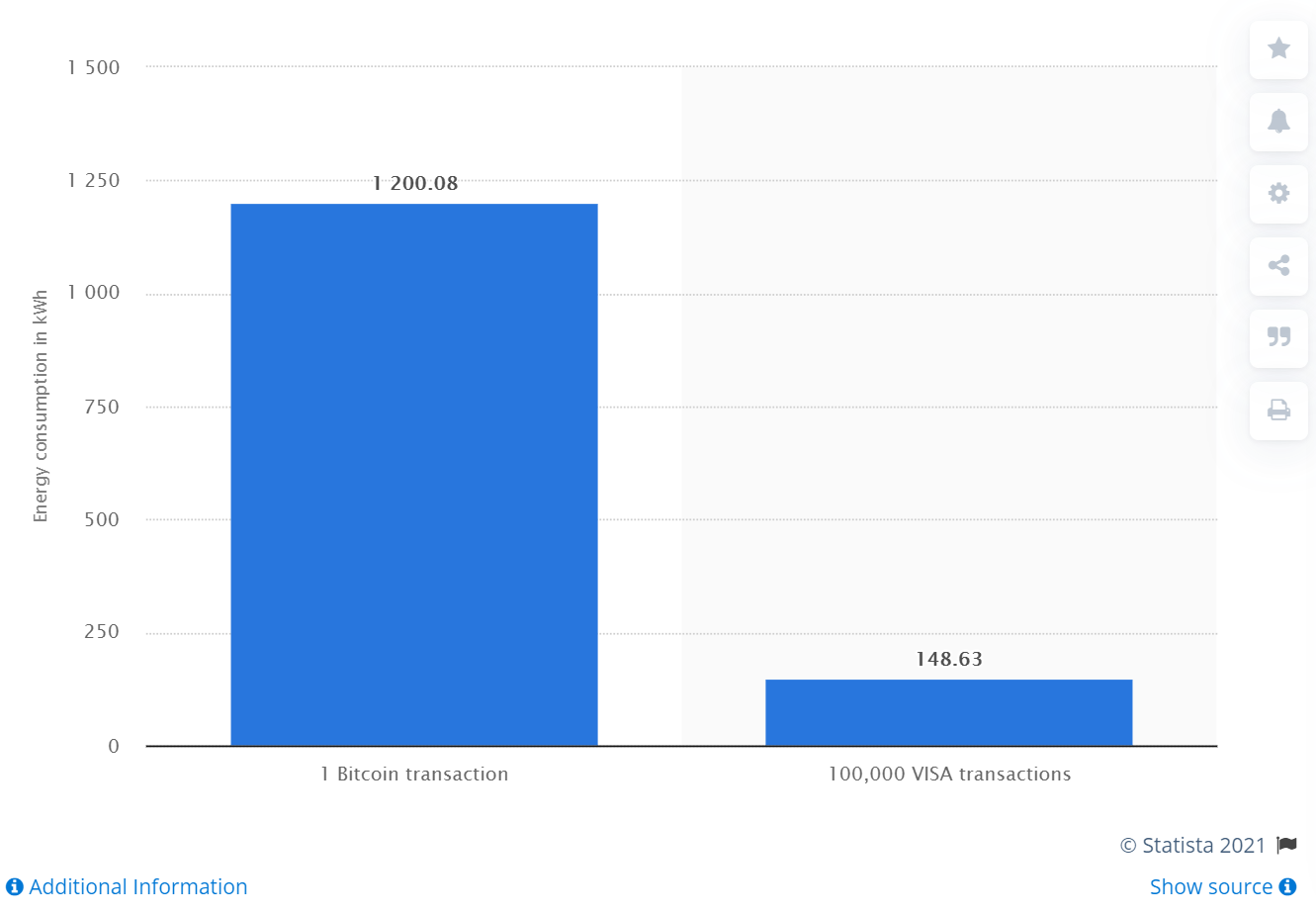Click the '100,000 VISA transactions' axis label
This screenshot has height=915, width=1316.
[949, 774]
